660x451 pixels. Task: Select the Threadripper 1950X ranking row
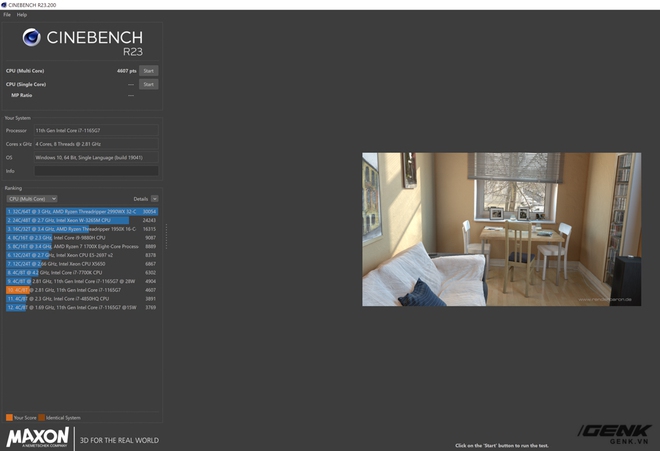click(82, 229)
